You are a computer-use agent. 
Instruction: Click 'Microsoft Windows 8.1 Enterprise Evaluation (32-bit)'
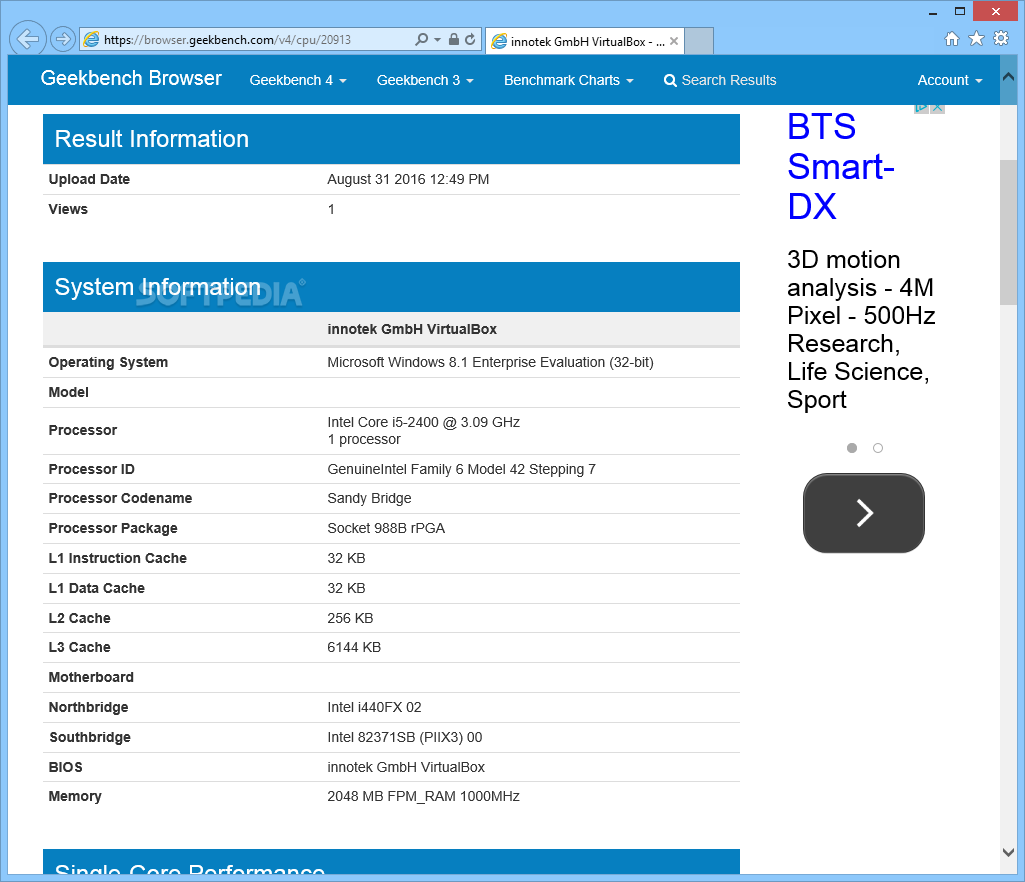490,362
